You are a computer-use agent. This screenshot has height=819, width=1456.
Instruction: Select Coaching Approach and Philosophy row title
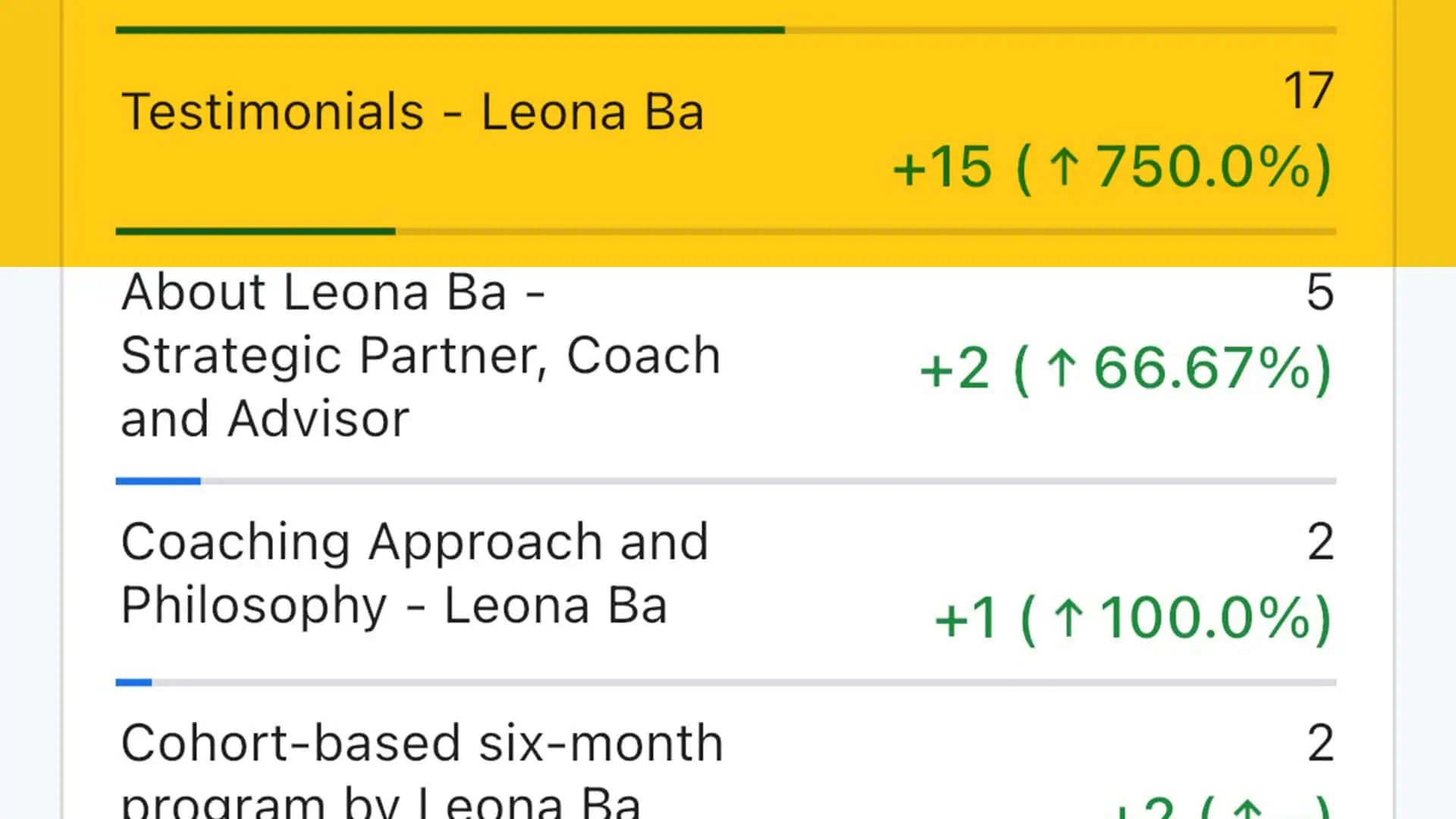coord(414,573)
